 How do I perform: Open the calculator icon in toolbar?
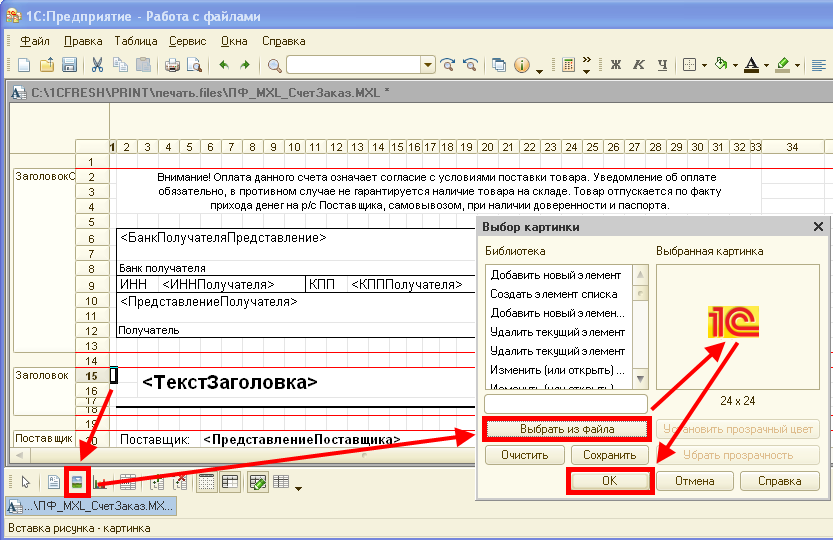(568, 65)
